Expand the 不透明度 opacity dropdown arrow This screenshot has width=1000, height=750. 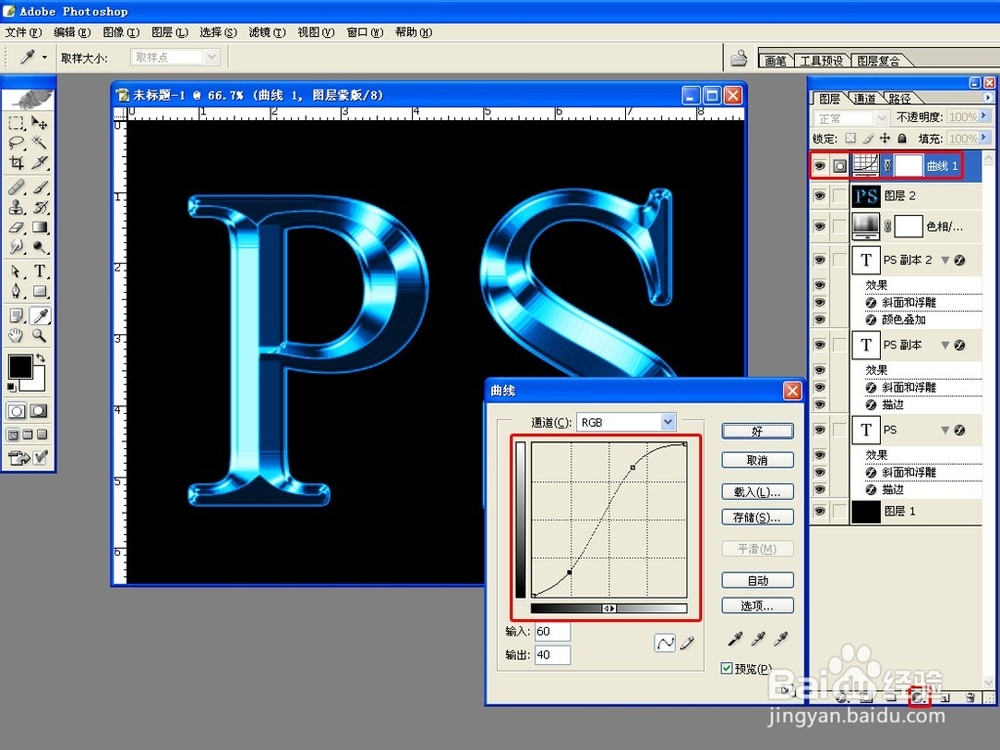tap(986, 117)
